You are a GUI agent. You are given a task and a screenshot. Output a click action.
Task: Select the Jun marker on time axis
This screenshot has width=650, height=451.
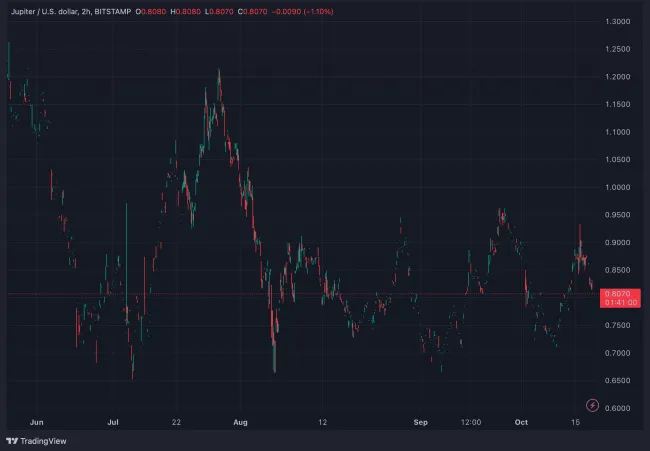37,423
